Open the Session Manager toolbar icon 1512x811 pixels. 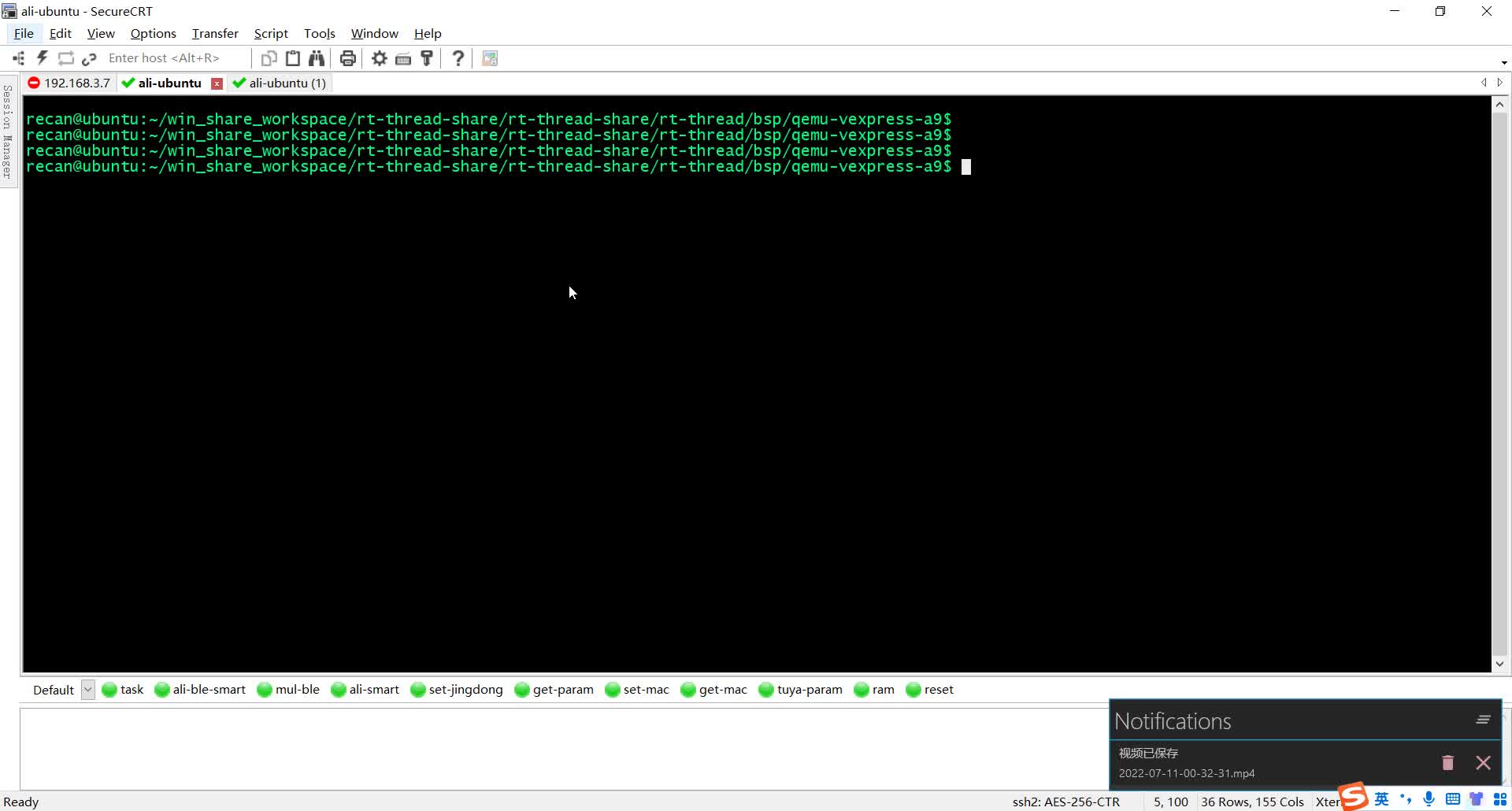(x=19, y=58)
